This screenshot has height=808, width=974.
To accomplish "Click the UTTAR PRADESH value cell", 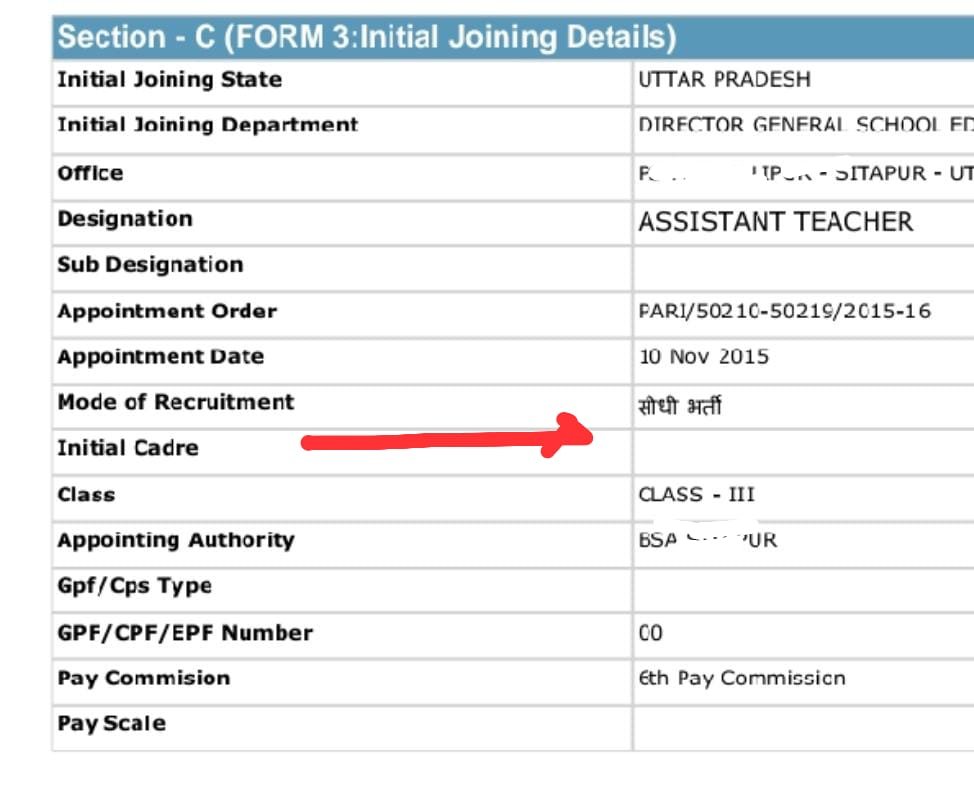I will (x=804, y=83).
